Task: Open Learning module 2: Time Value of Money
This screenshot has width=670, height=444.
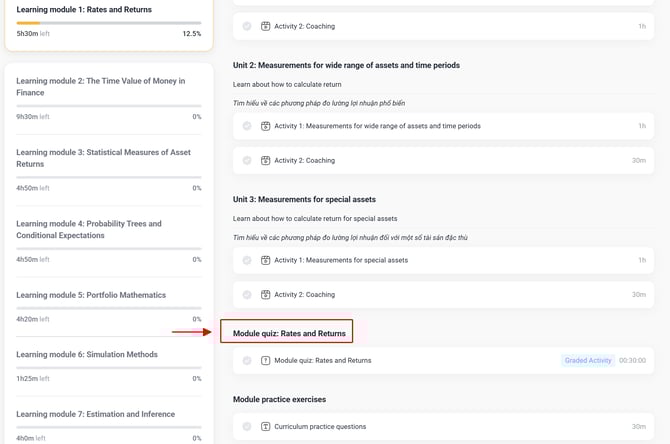Action: click(x=100, y=87)
